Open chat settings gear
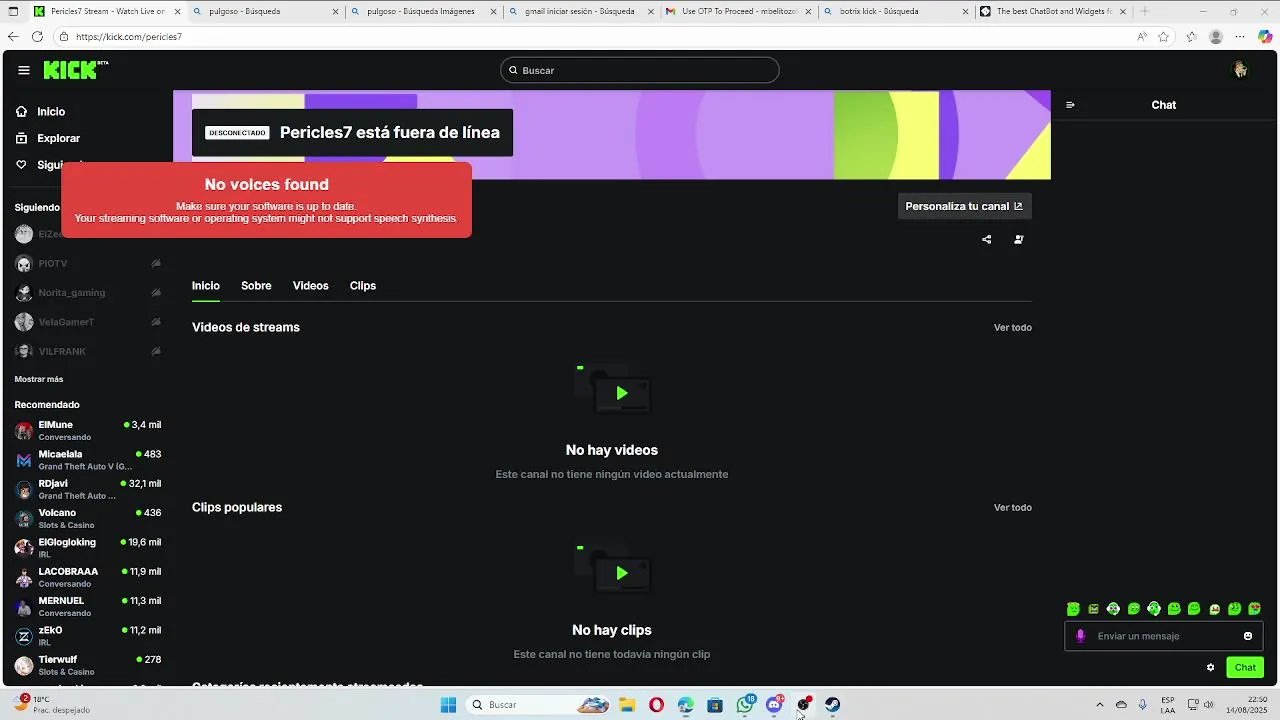Screen dimensions: 1280x720 pos(1210,667)
